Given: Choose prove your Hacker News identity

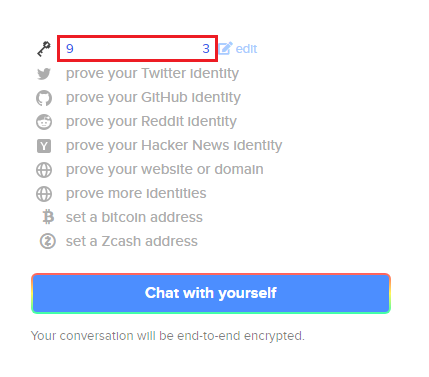Looking at the screenshot, I should point(174,146).
